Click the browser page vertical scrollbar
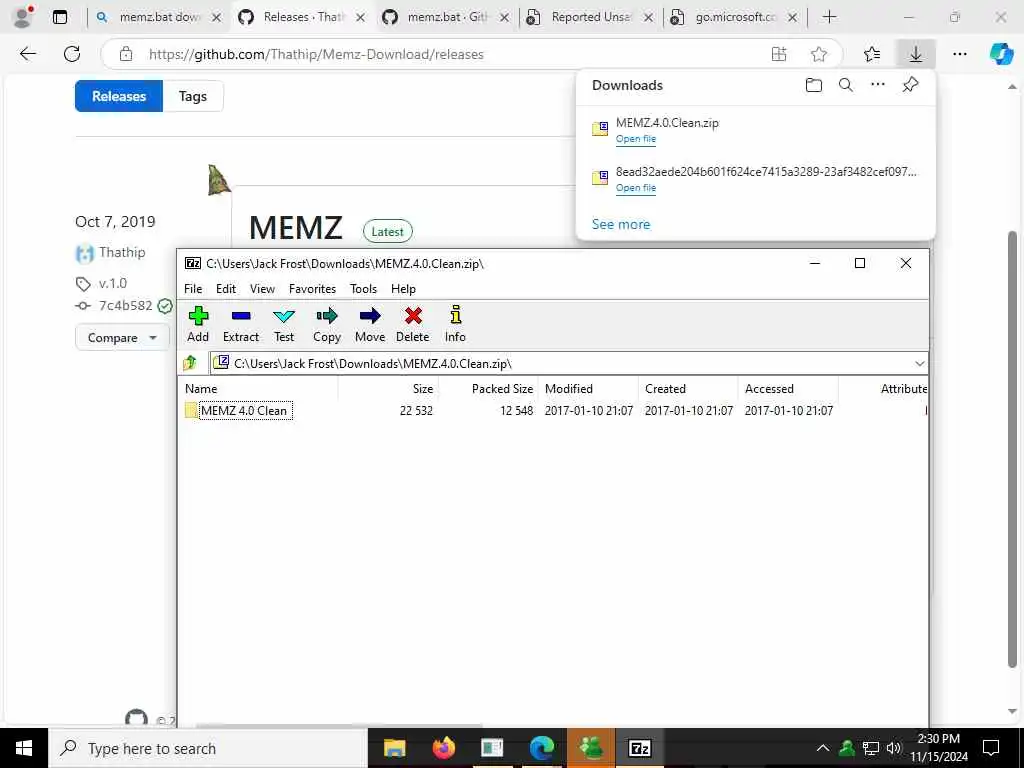This screenshot has height=768, width=1024. (1012, 449)
